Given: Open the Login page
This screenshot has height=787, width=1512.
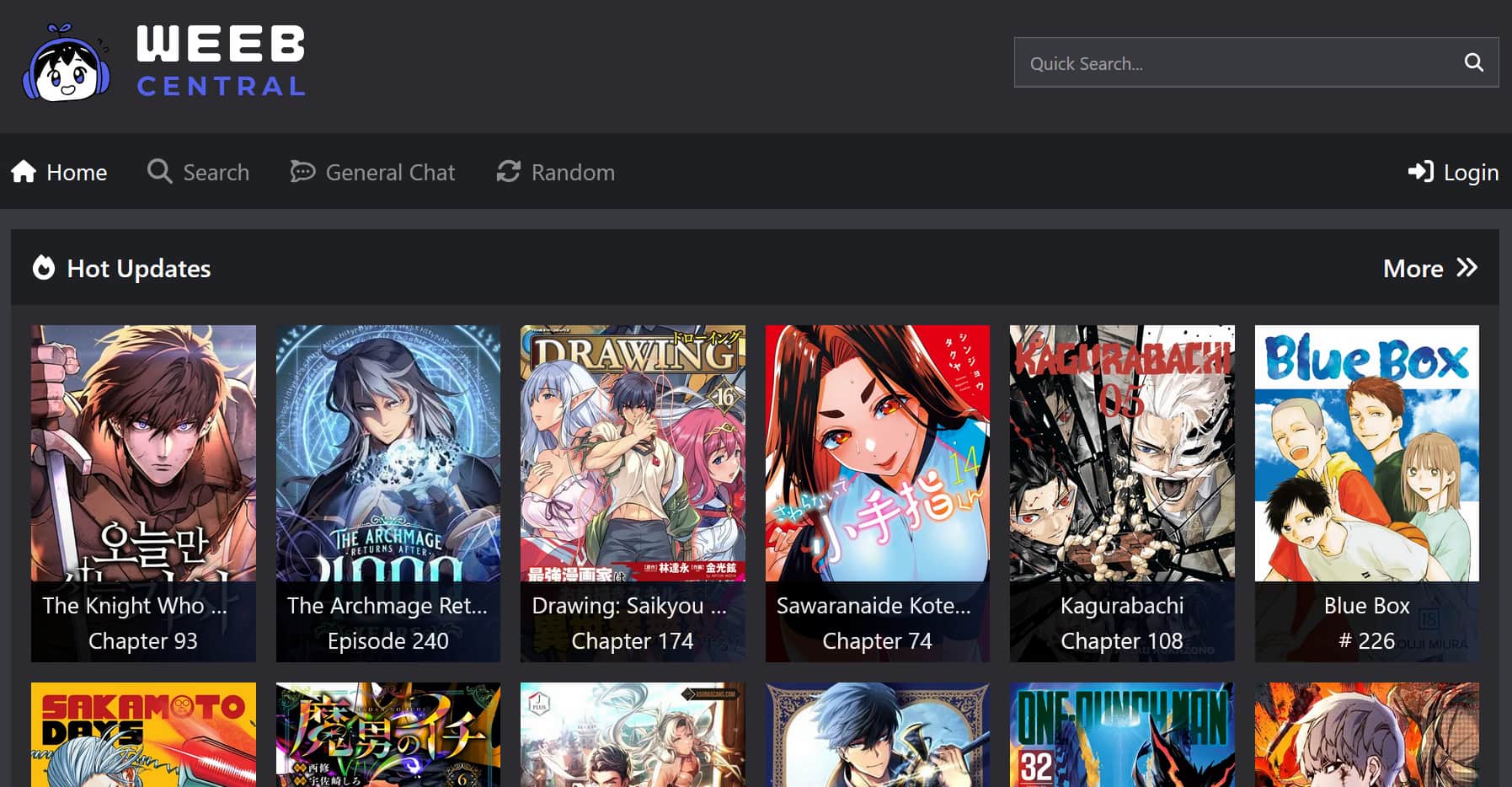Looking at the screenshot, I should click(1453, 172).
